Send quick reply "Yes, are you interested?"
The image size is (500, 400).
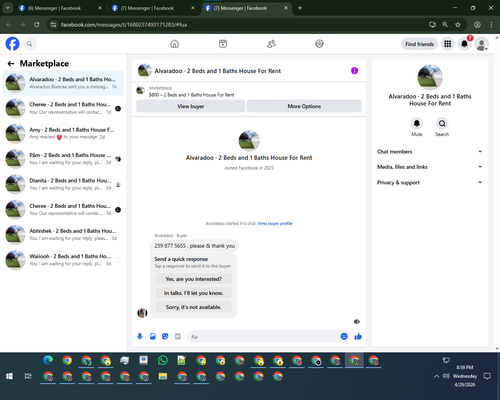coord(194,279)
